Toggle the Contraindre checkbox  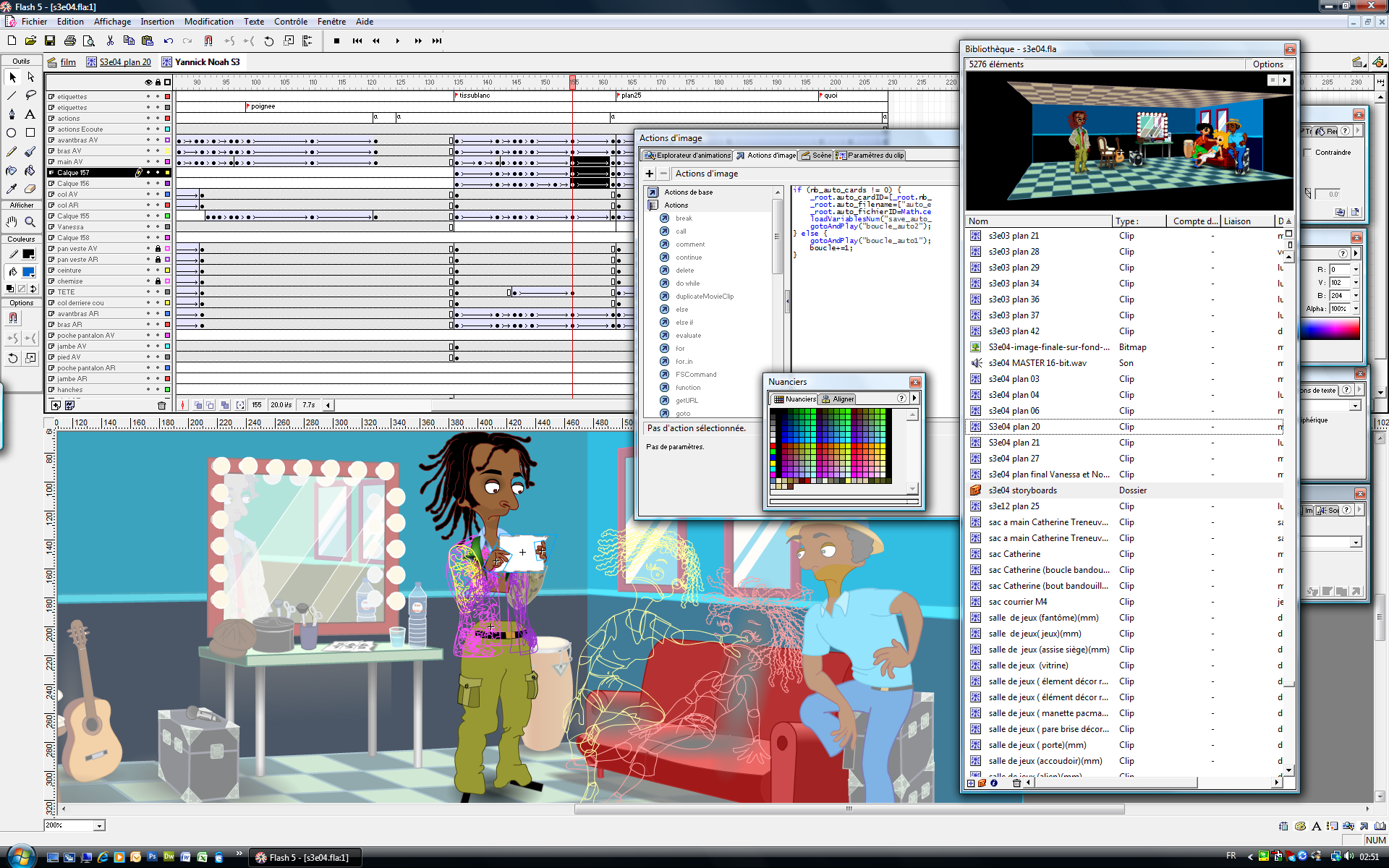[1308, 153]
